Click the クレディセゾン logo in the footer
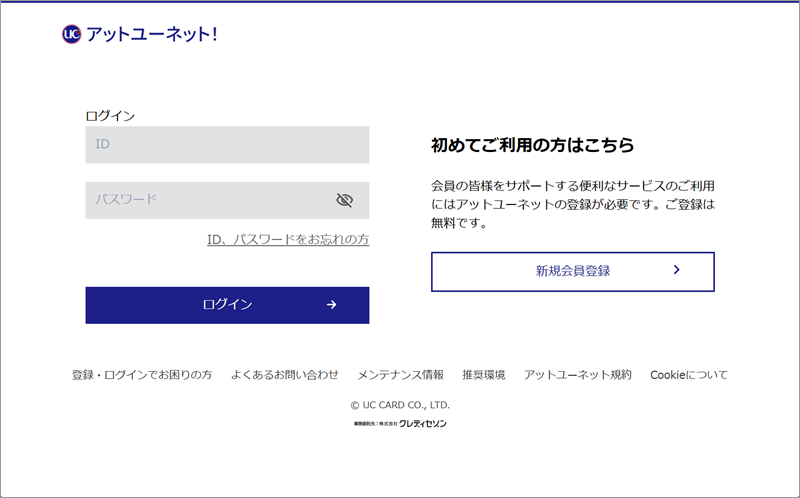Viewport: 800px width, 498px height. coord(423,424)
